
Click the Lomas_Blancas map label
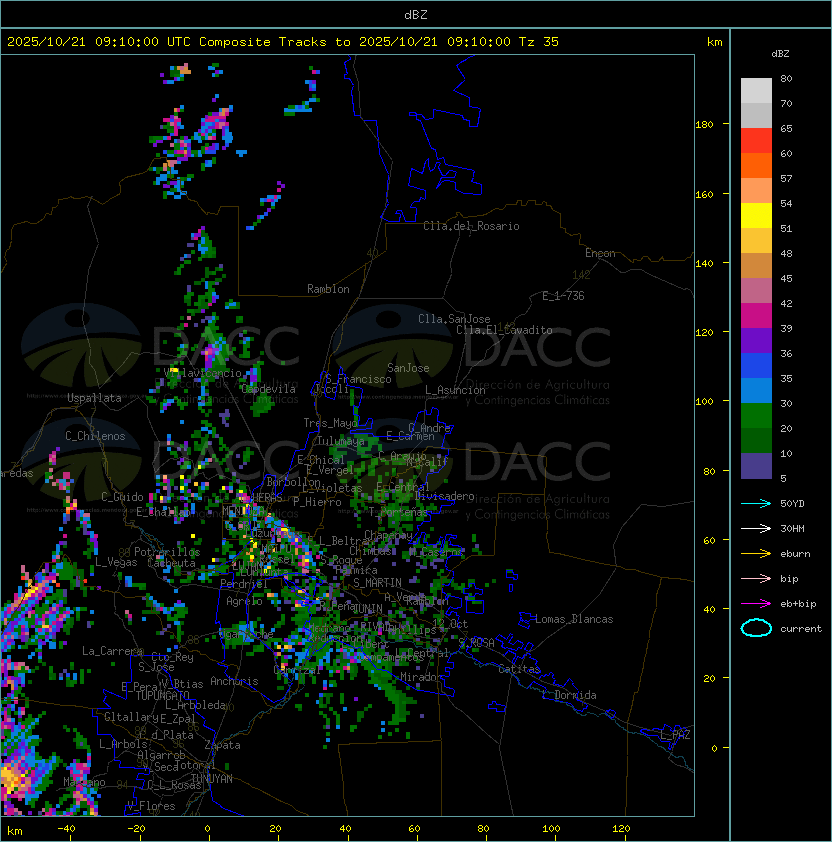(x=574, y=619)
